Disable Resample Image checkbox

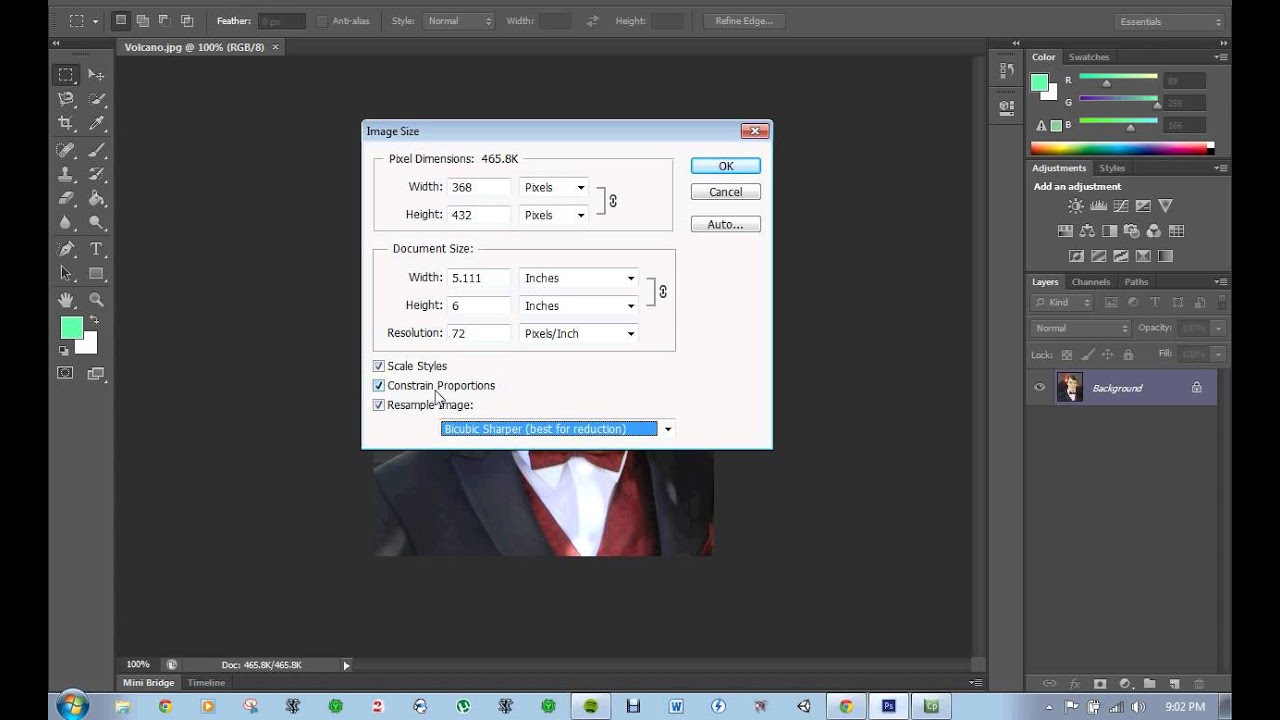379,405
